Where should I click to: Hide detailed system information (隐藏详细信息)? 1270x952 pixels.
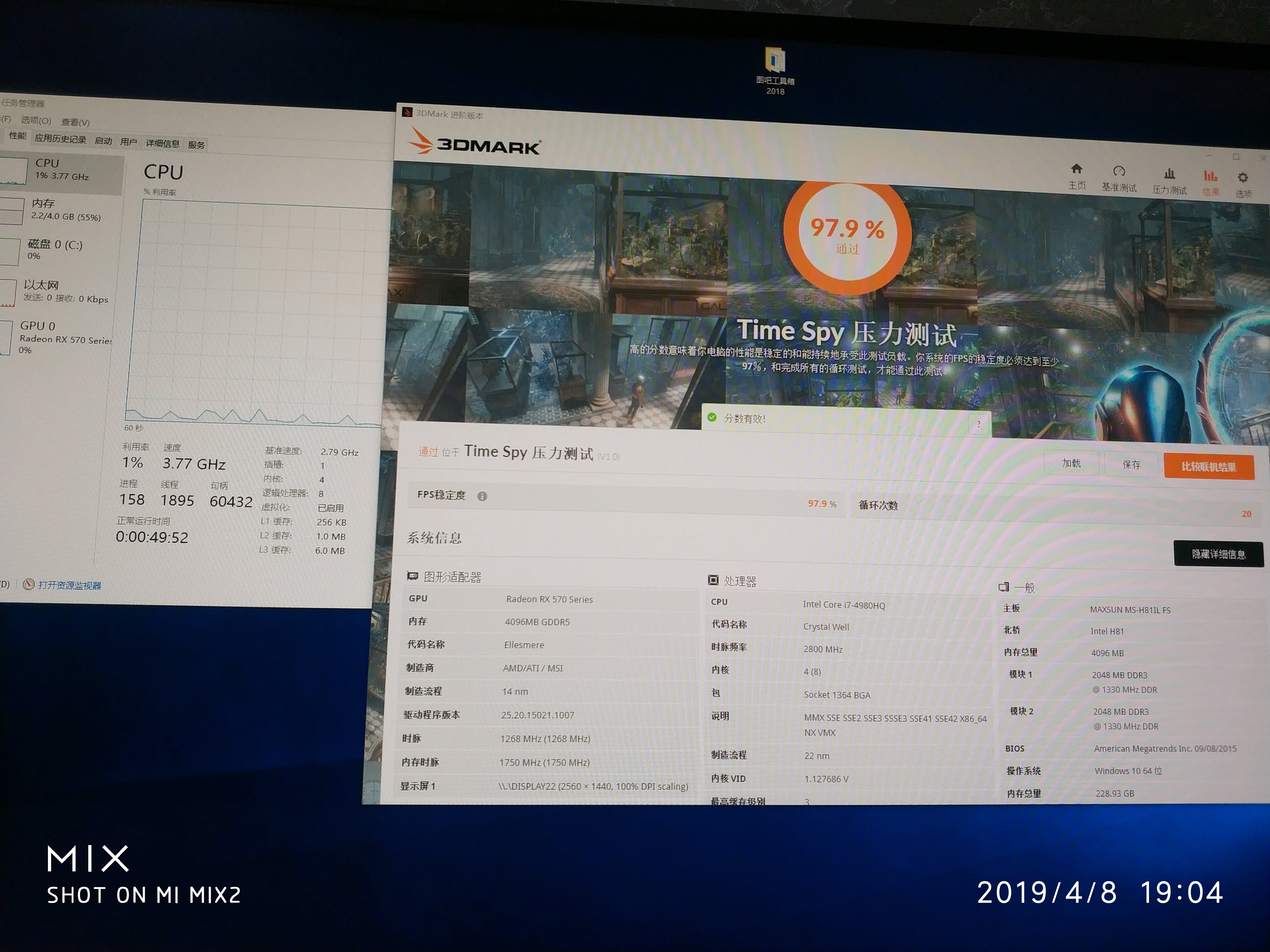pyautogui.click(x=1218, y=554)
